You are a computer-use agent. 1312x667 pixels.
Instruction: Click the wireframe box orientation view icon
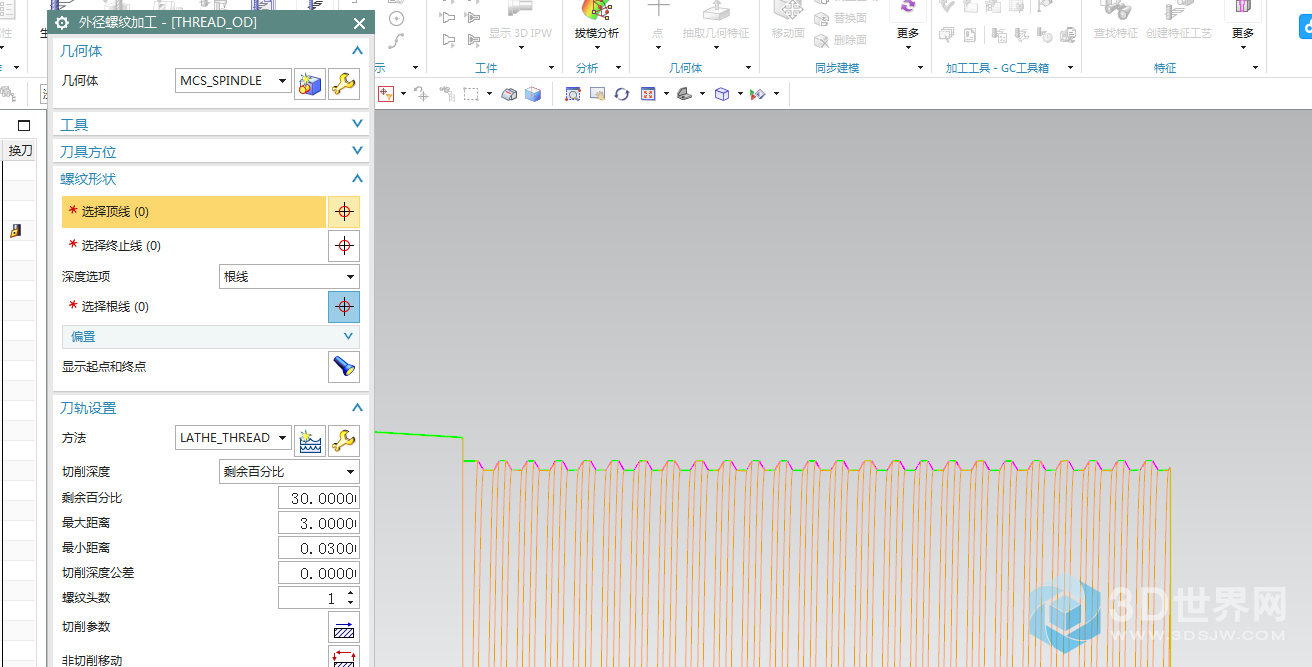click(722, 94)
